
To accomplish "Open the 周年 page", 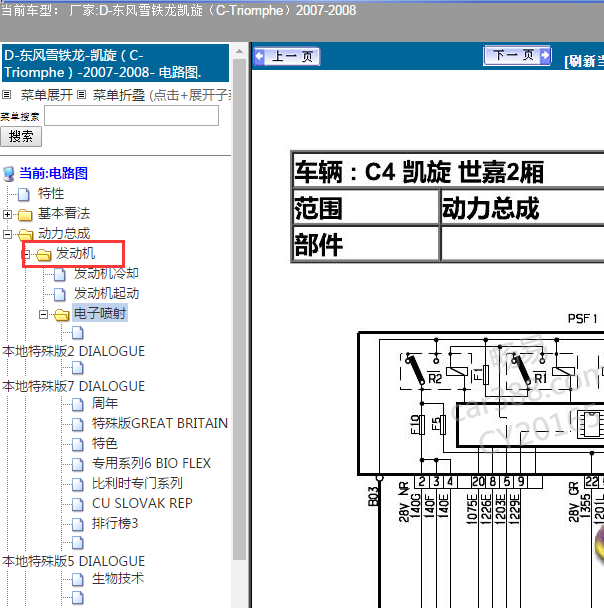I will pyautogui.click(x=105, y=403).
